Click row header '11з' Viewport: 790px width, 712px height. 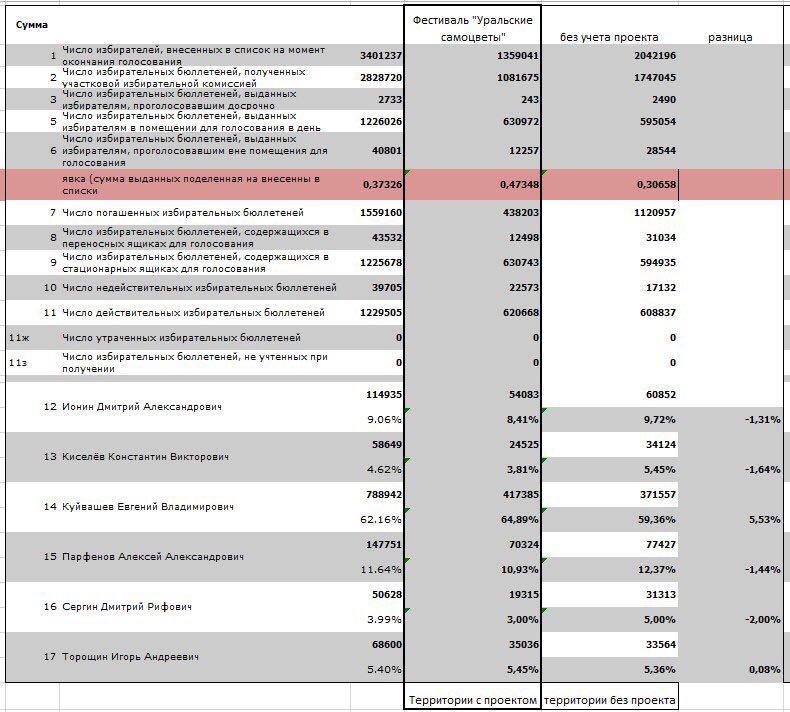click(x=18, y=363)
